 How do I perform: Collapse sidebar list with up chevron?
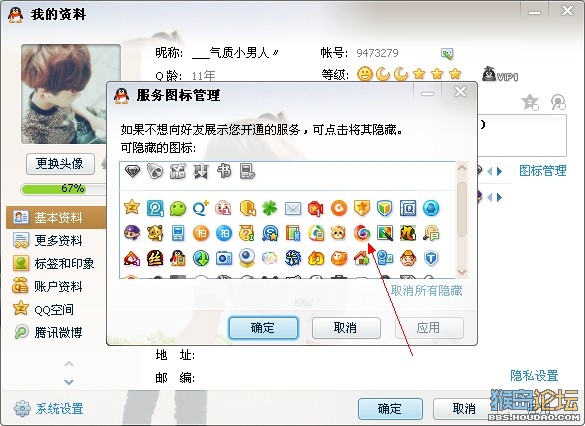pos(69,363)
